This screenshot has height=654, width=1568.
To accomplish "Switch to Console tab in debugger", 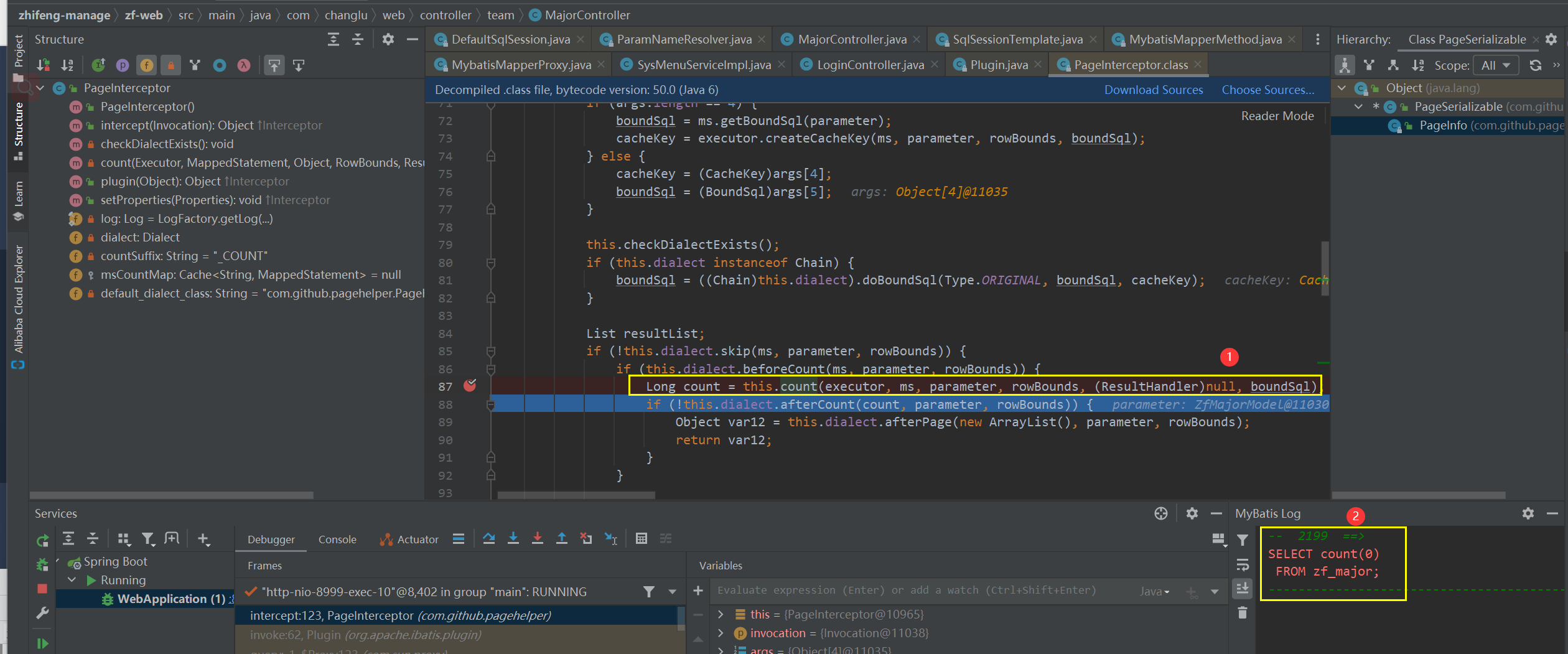I will coord(337,539).
